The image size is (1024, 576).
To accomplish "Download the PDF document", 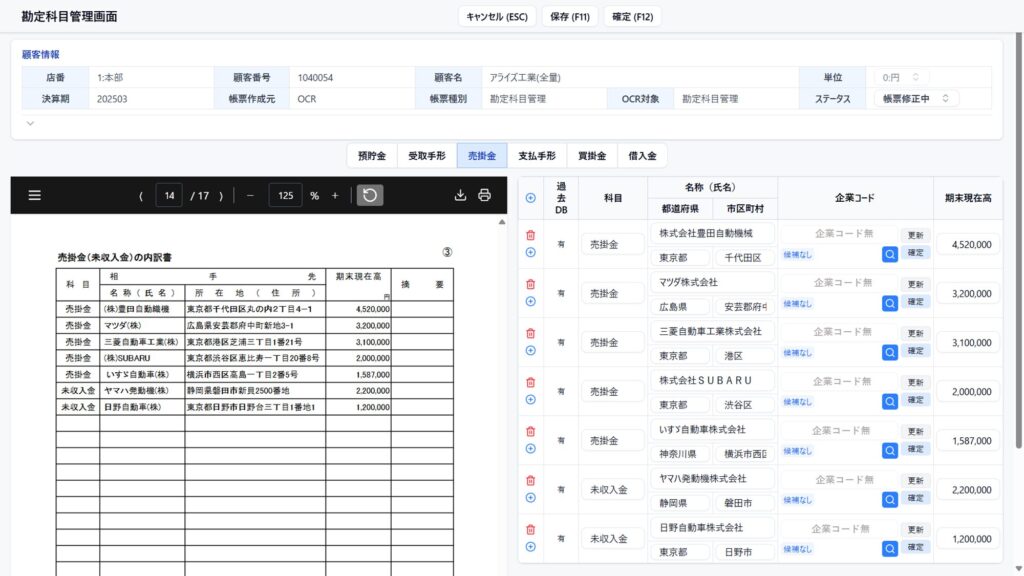I will [x=460, y=195].
